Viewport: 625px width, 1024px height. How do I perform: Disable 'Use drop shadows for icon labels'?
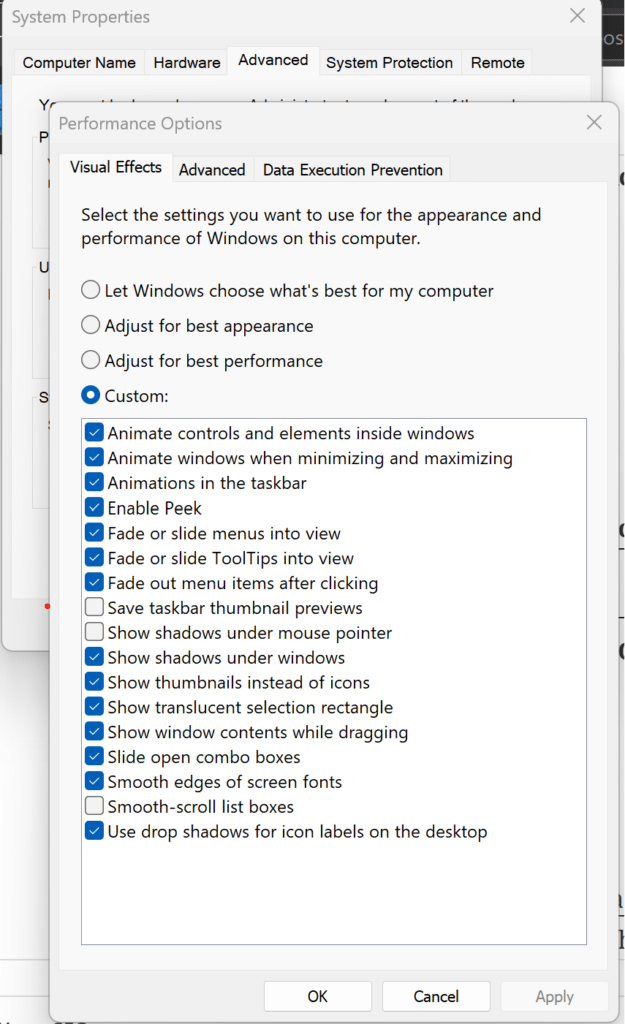click(94, 831)
